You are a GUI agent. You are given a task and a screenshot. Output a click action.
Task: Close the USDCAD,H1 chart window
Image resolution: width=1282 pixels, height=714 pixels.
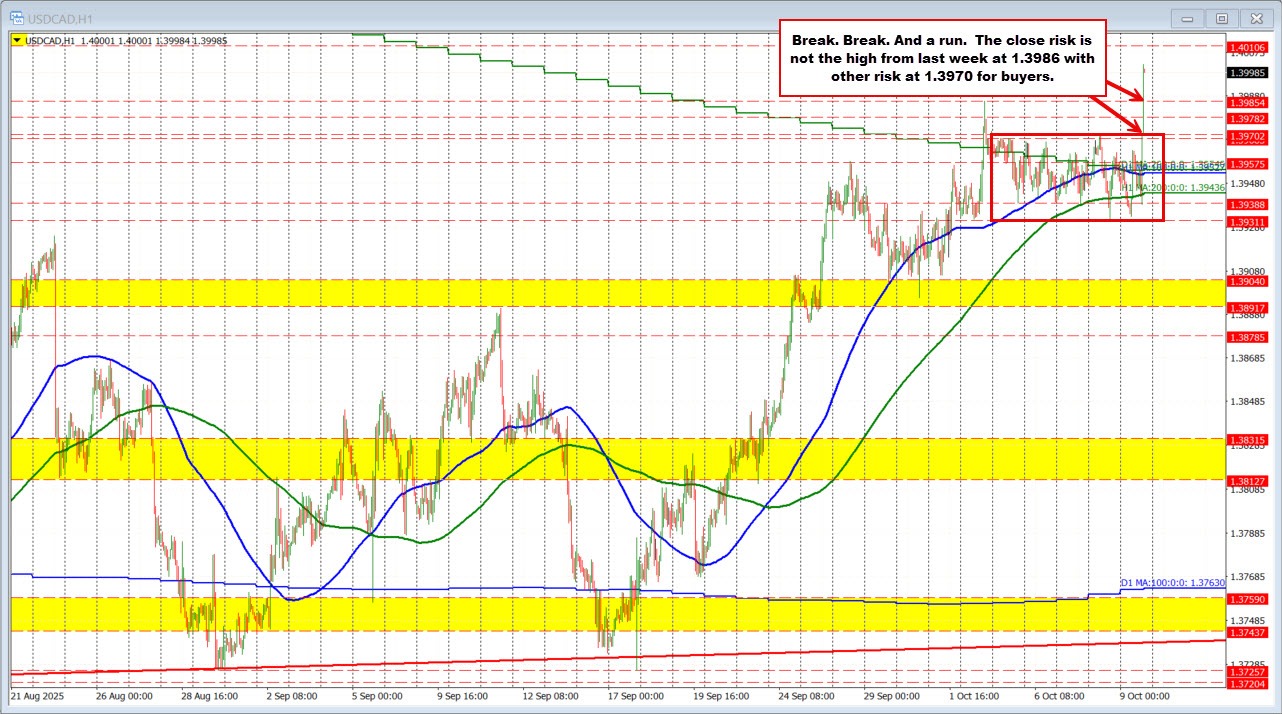click(1254, 18)
